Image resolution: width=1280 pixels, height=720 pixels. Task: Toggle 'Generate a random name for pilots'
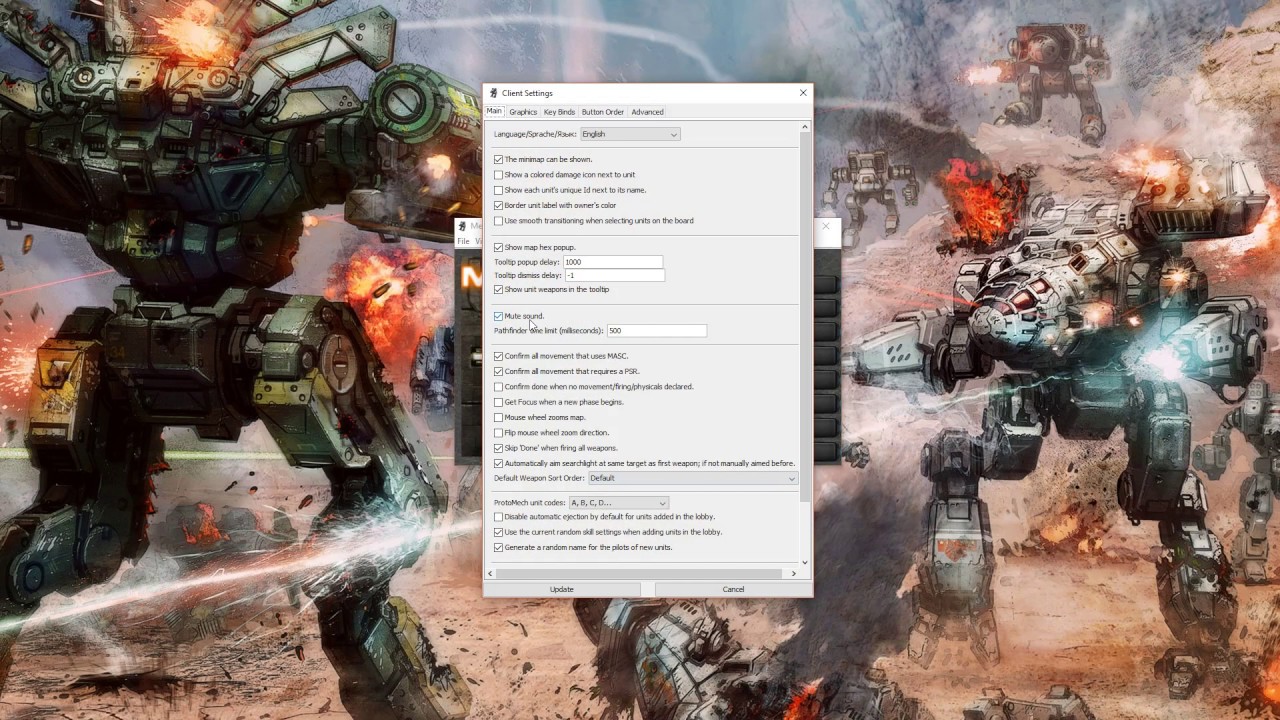tap(499, 548)
